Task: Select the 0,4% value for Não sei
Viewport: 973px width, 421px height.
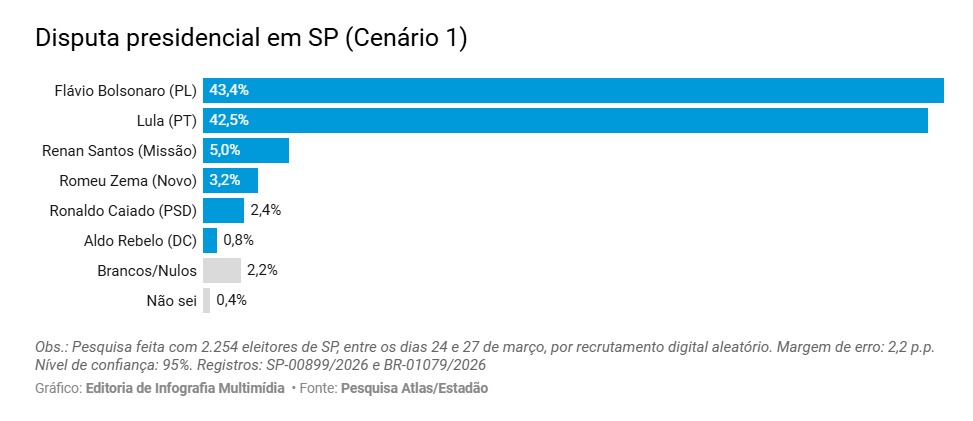Action: click(x=231, y=300)
